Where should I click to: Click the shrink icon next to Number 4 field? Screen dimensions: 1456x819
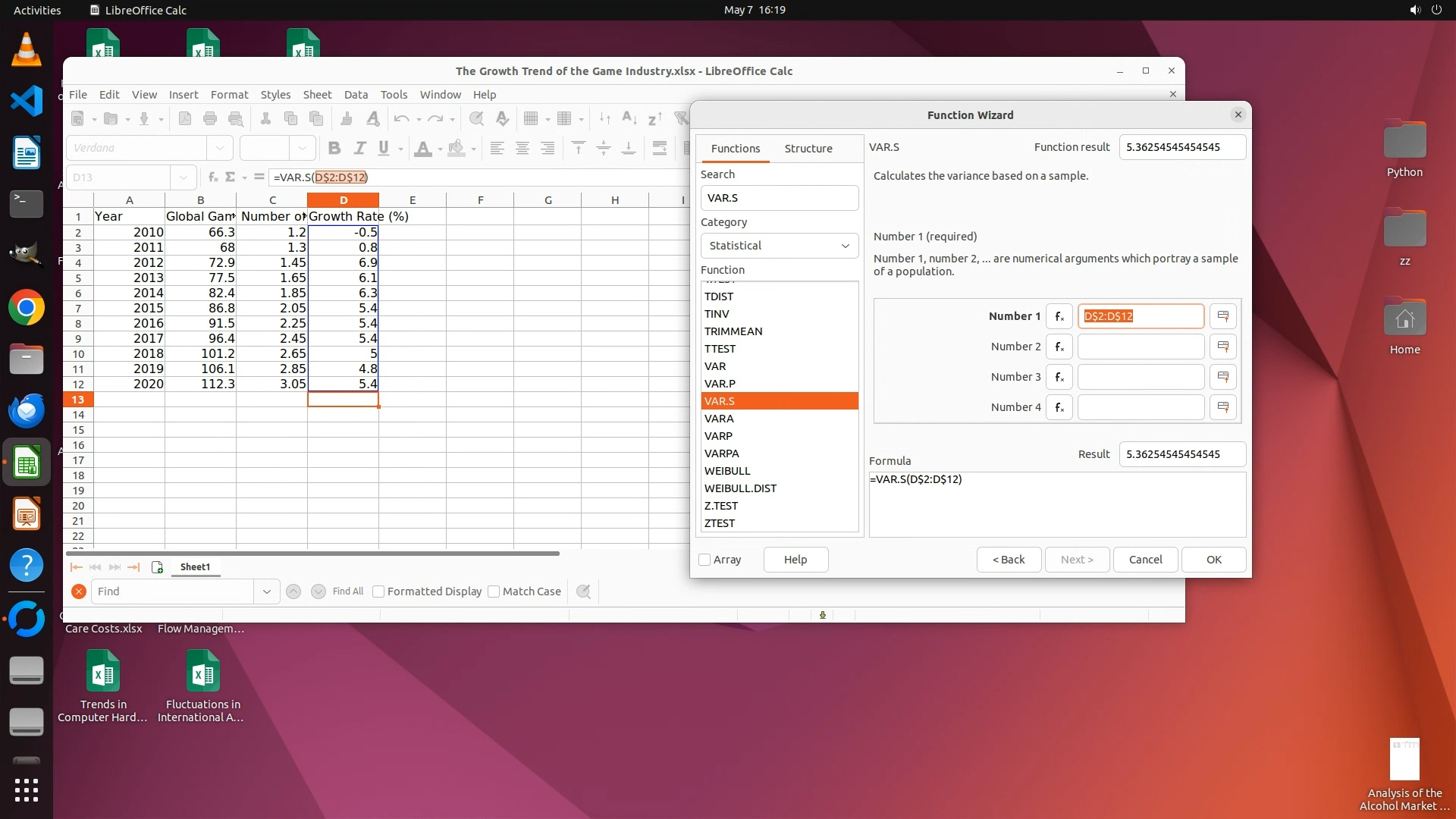pos(1222,407)
